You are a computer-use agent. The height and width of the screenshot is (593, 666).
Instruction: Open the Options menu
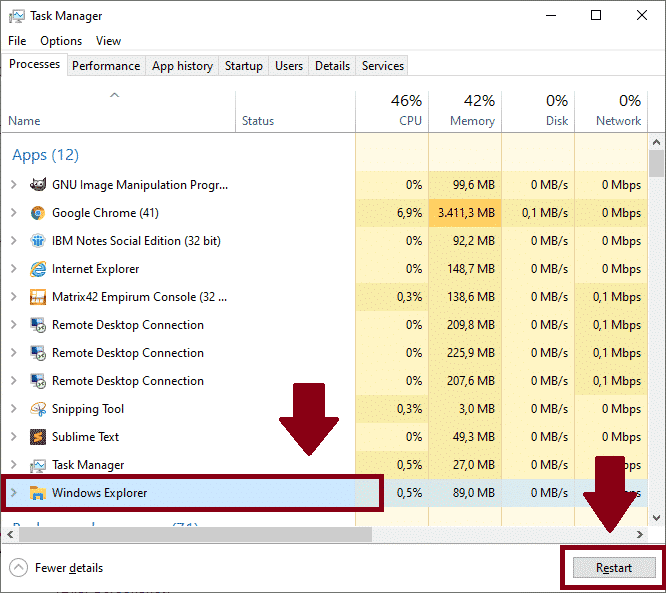click(61, 41)
